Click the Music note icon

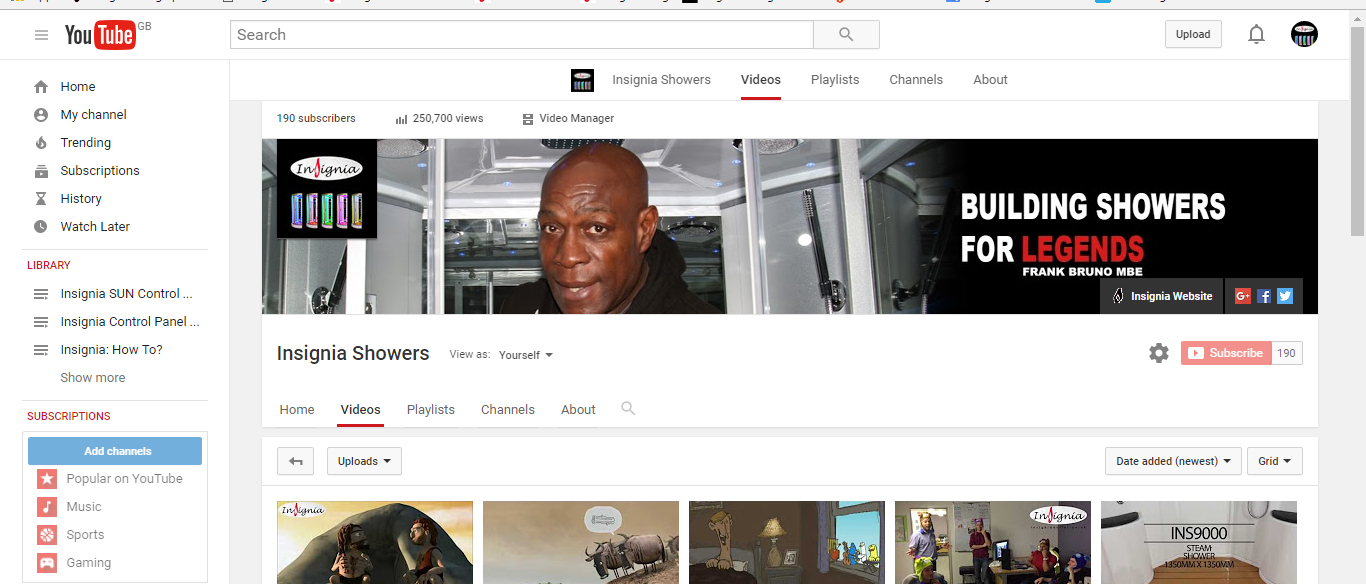[47, 507]
